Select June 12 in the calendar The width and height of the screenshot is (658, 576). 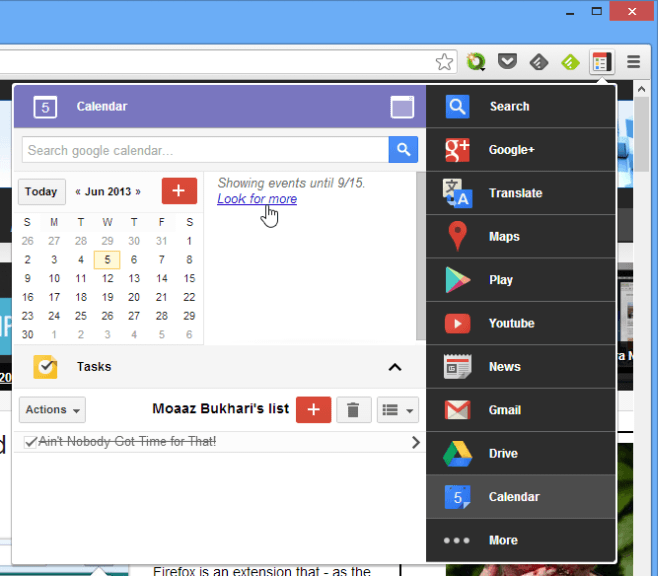(x=107, y=278)
